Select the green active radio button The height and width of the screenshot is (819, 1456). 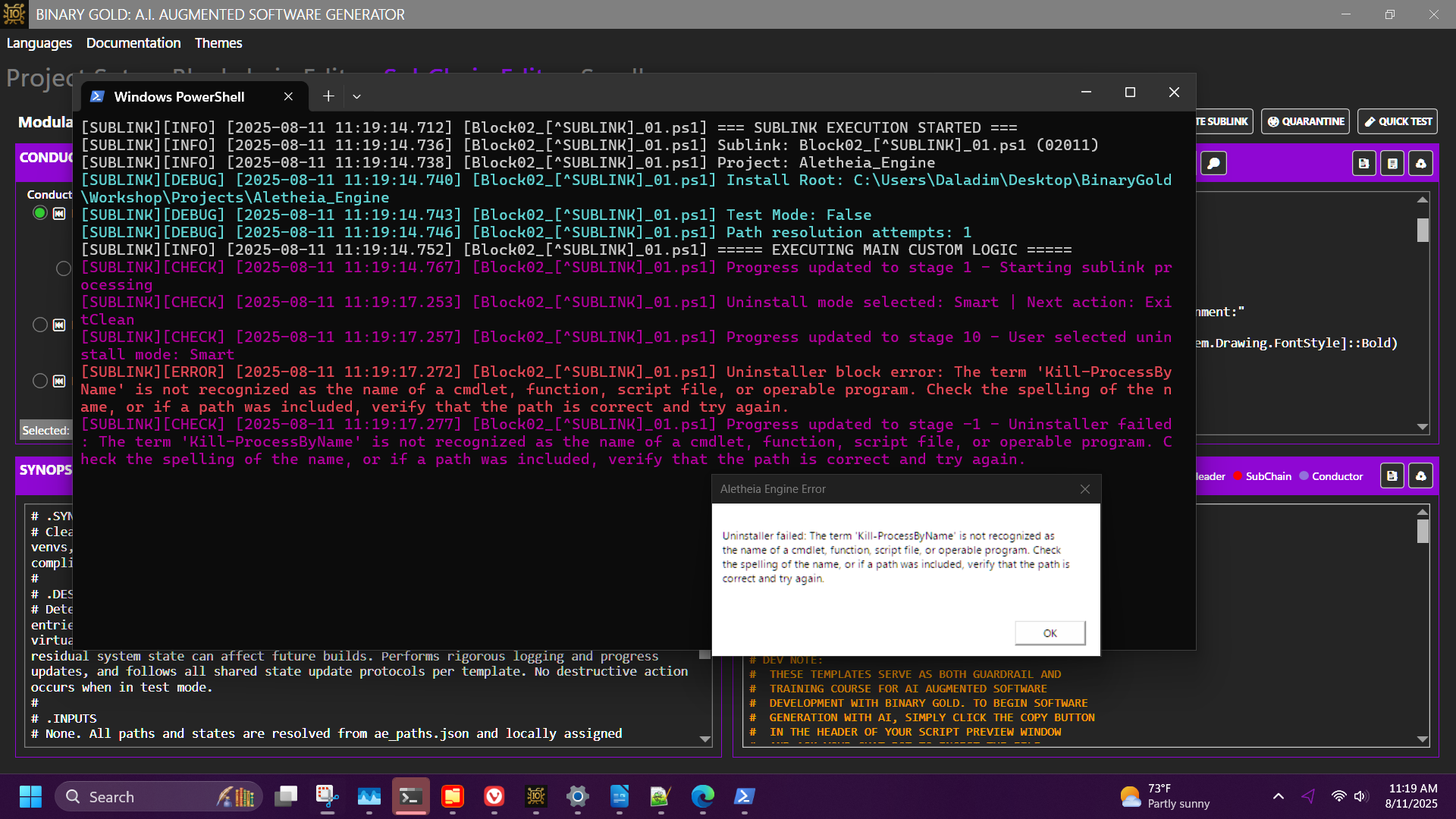coord(40,213)
